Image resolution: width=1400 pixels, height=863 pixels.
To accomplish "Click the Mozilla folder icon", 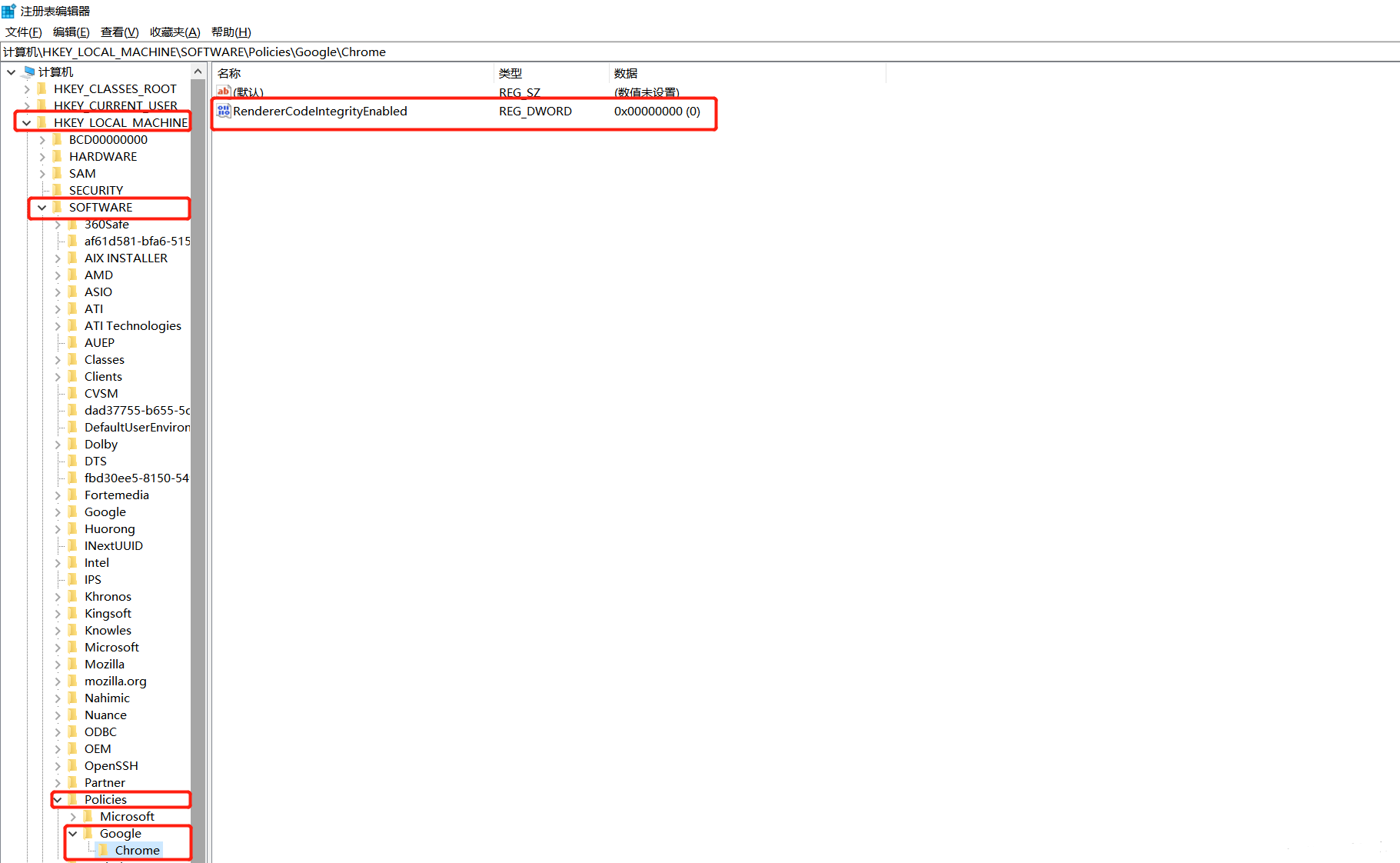I will 73,664.
